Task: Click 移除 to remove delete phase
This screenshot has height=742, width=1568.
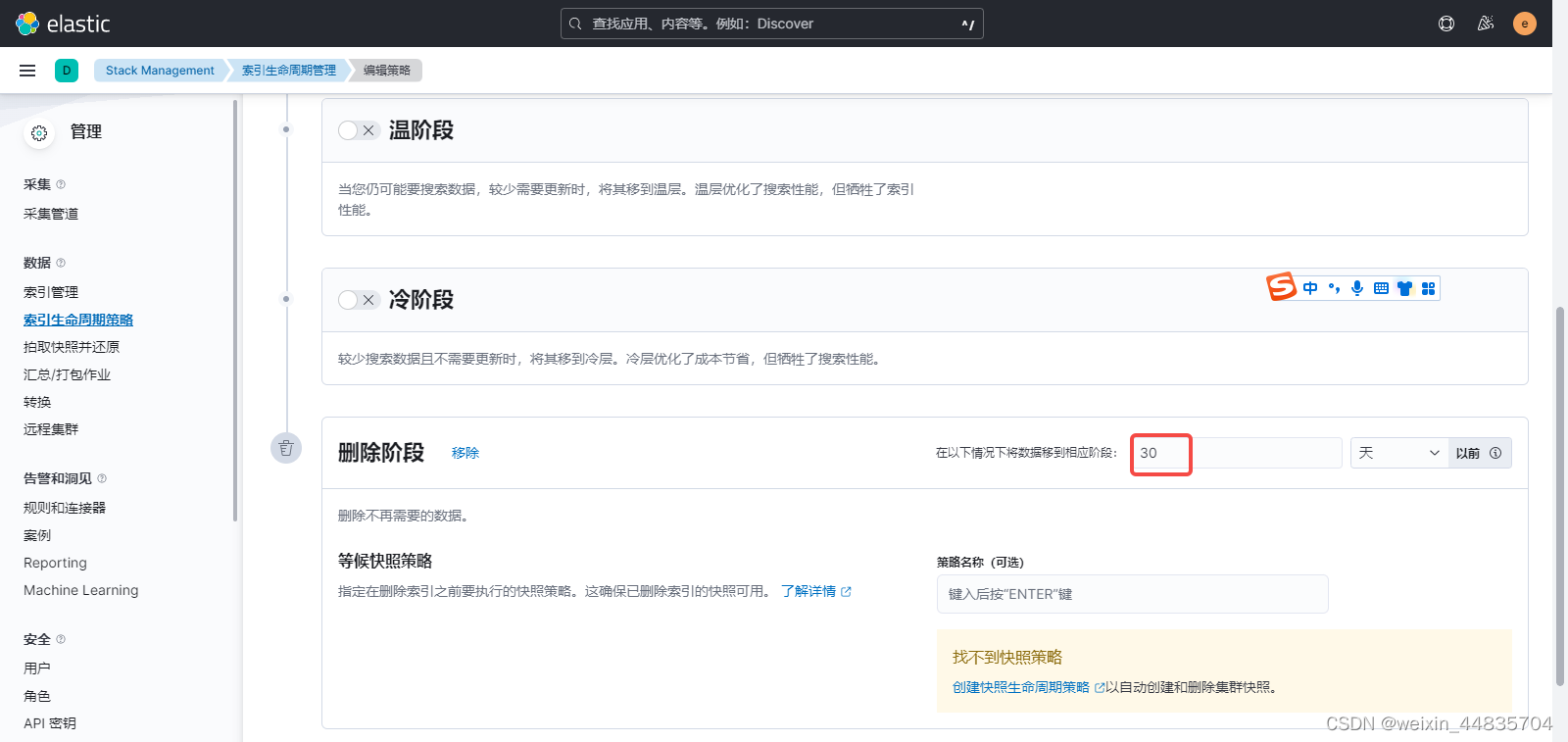Action: [465, 453]
